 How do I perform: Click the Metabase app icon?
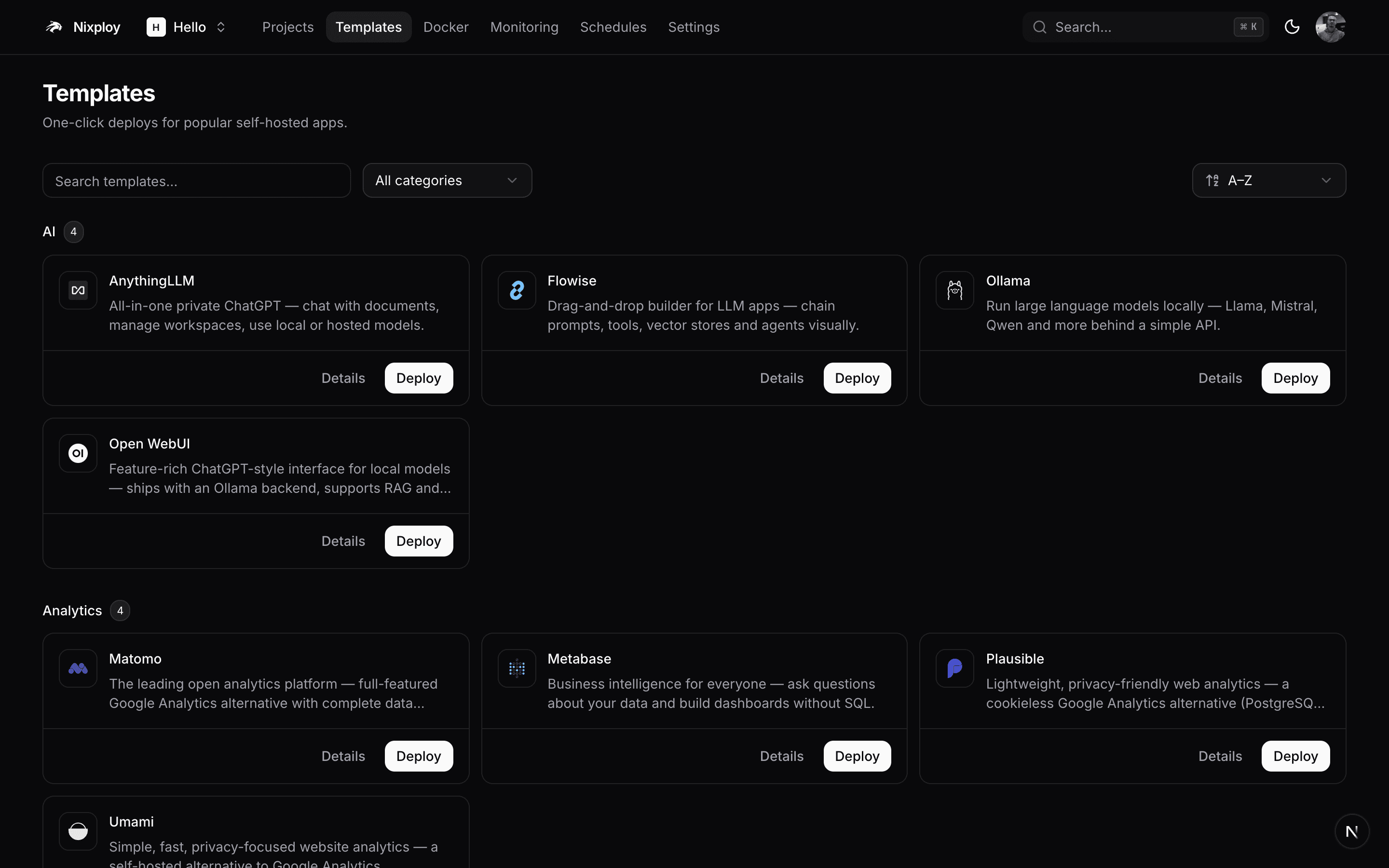click(x=517, y=668)
